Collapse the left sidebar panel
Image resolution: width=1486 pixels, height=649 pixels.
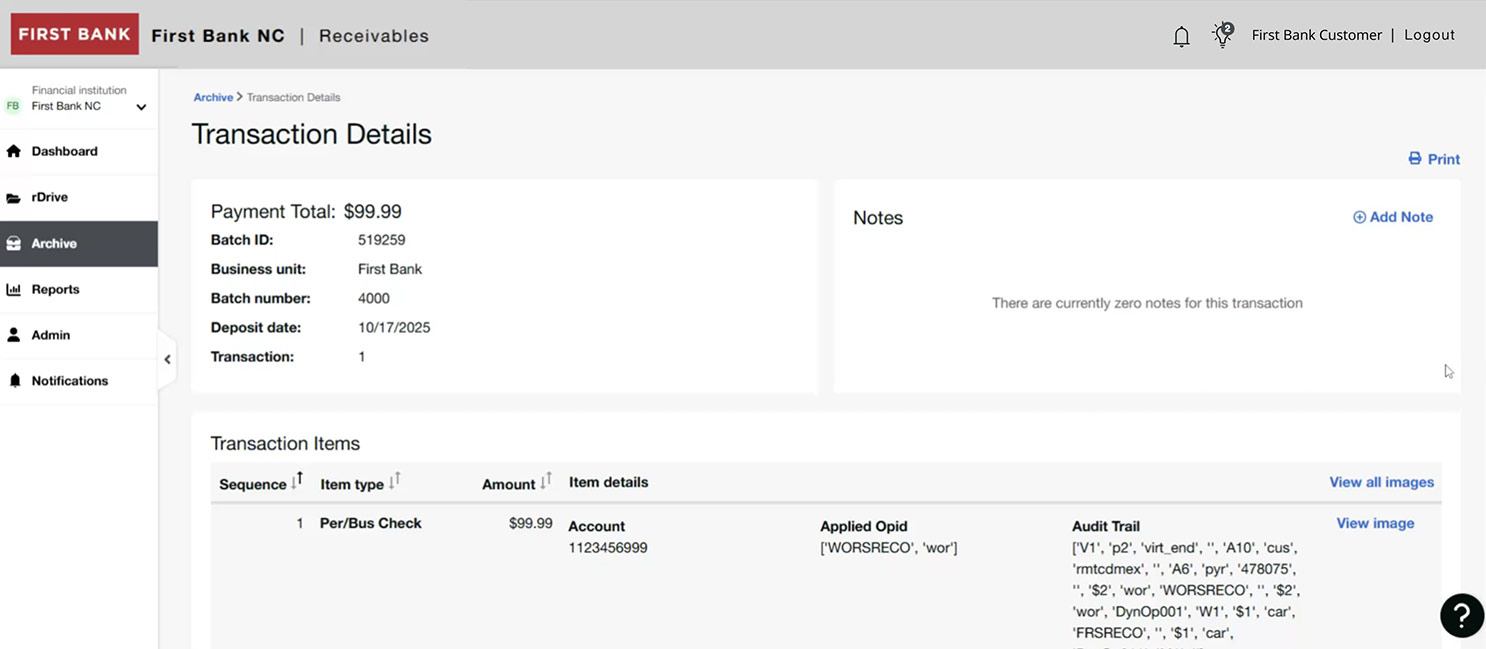pyautogui.click(x=167, y=360)
